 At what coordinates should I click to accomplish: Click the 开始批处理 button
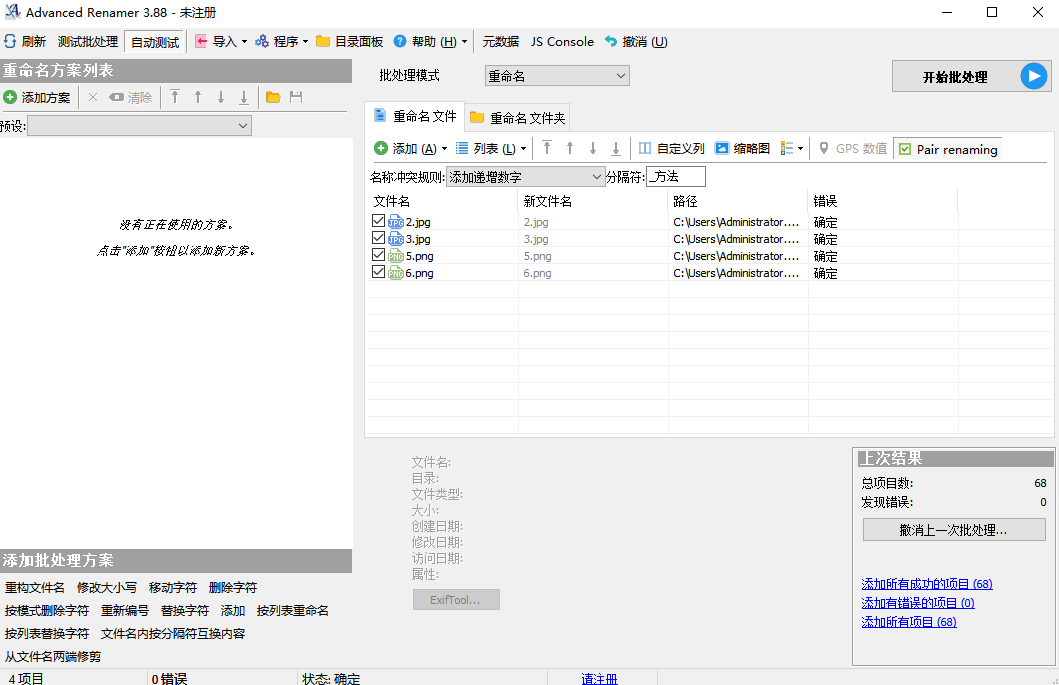(970, 76)
